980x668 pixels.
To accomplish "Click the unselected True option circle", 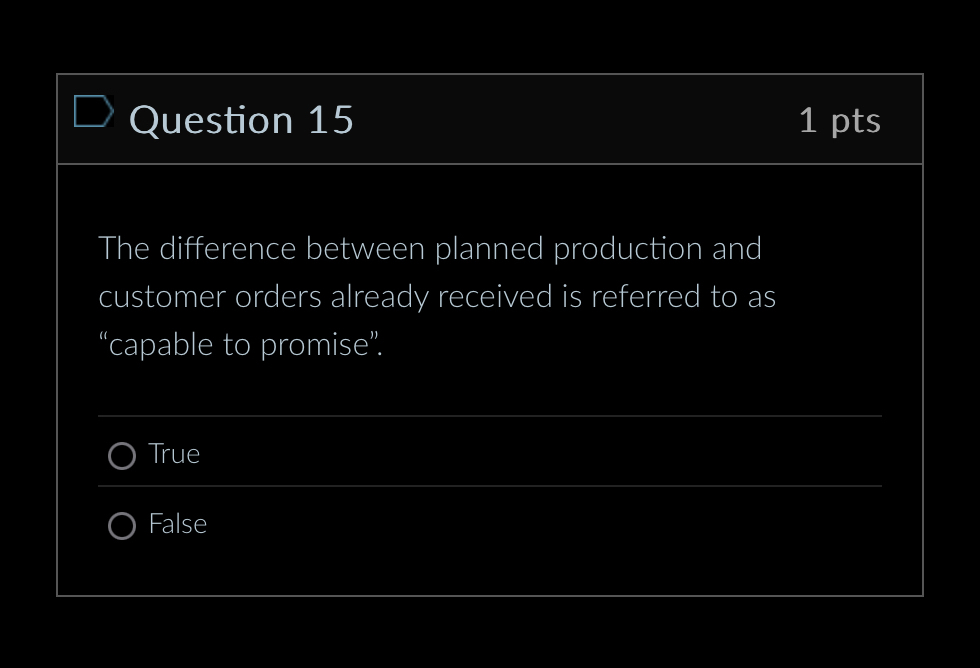I will 121,456.
